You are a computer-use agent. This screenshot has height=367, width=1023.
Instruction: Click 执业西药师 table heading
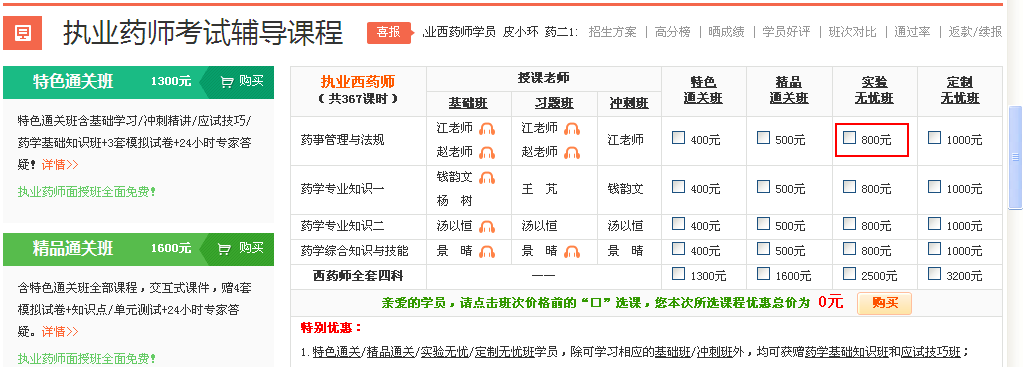click(358, 82)
